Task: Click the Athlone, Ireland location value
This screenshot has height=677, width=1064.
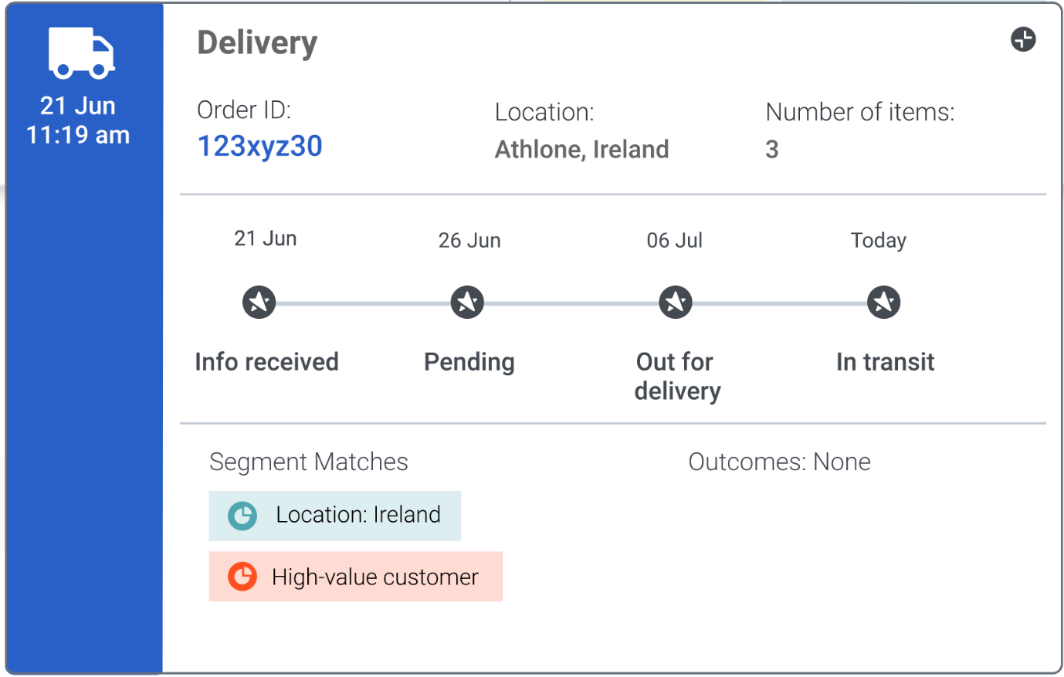Action: [582, 149]
